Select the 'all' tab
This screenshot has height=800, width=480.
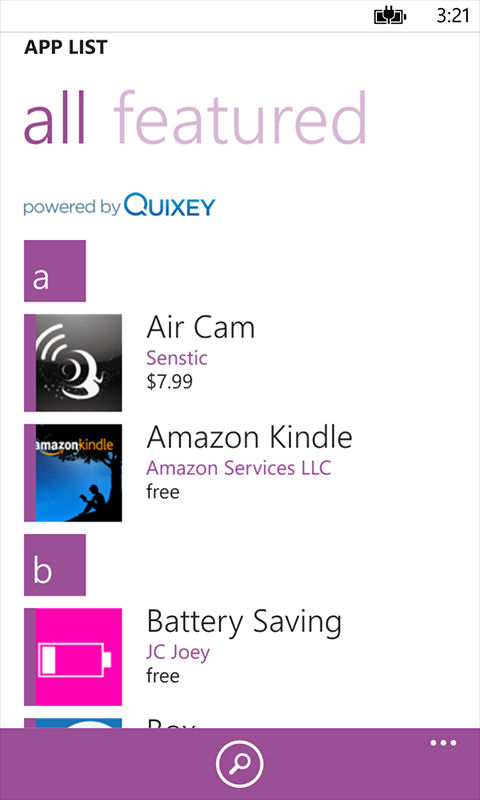(x=55, y=118)
